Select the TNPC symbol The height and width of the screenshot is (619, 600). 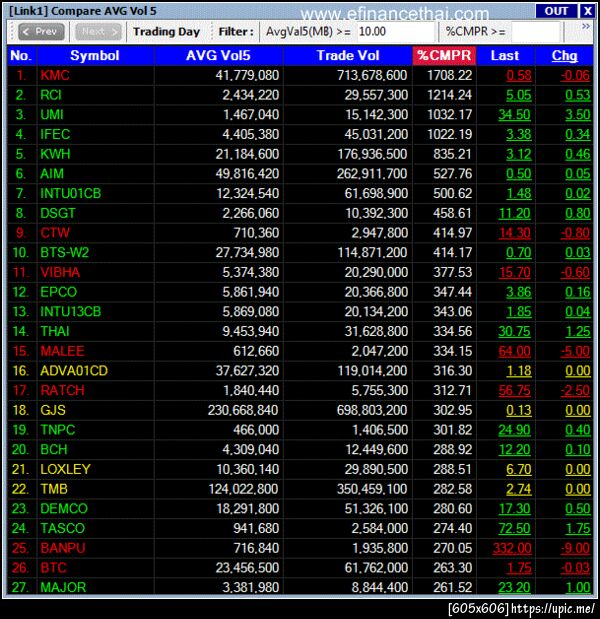[x=58, y=430]
